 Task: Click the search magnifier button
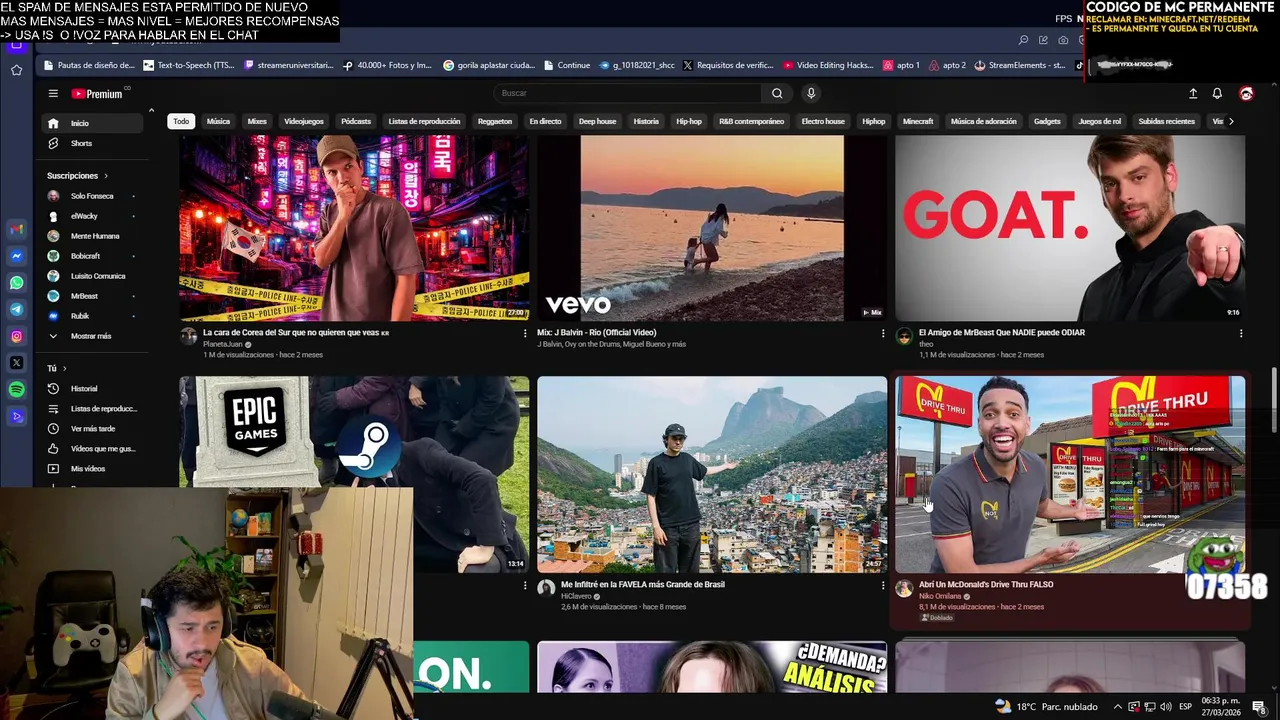777,93
